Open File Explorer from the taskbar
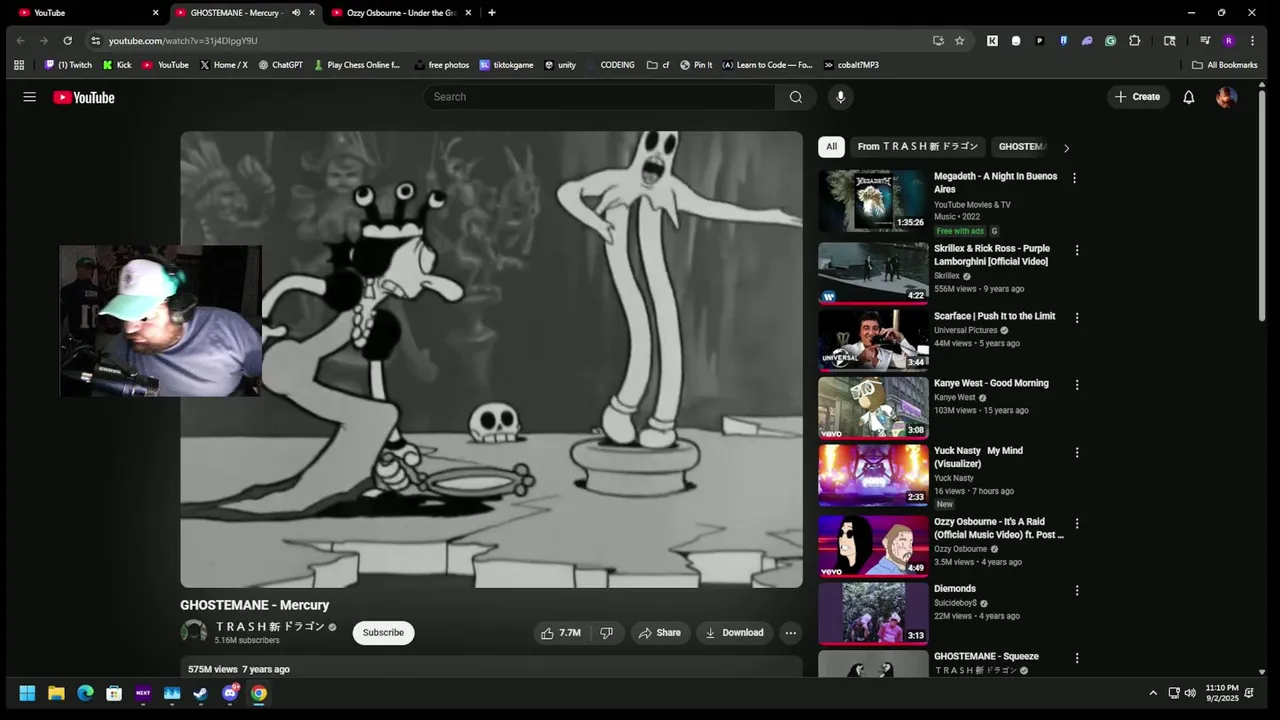The height and width of the screenshot is (720, 1280). (56, 693)
